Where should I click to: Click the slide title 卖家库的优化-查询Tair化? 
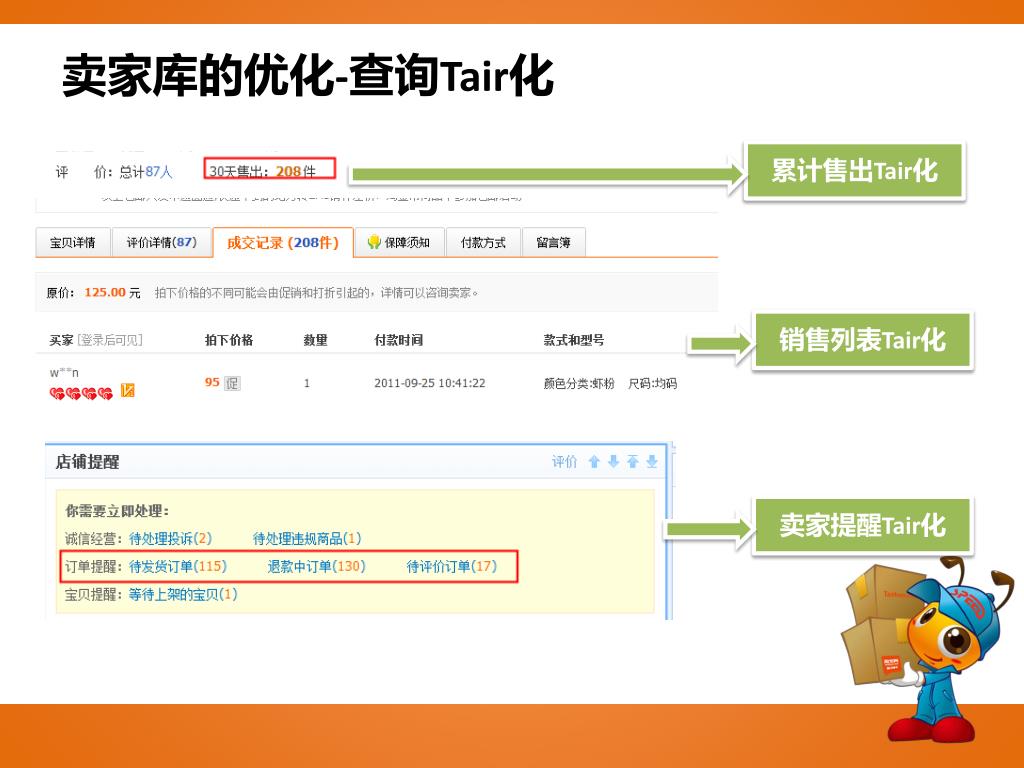click(308, 76)
